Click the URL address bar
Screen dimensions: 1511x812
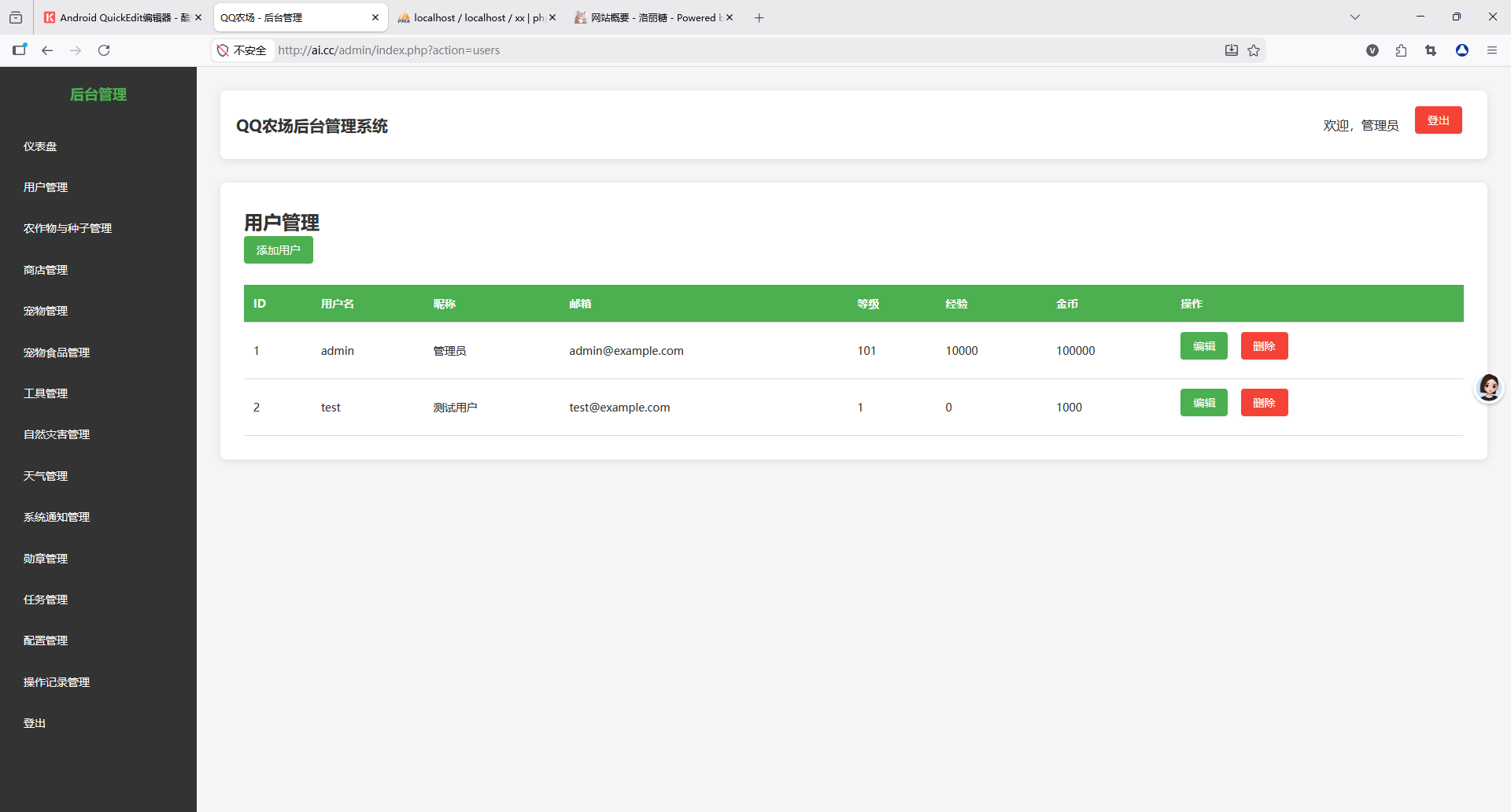coord(708,50)
